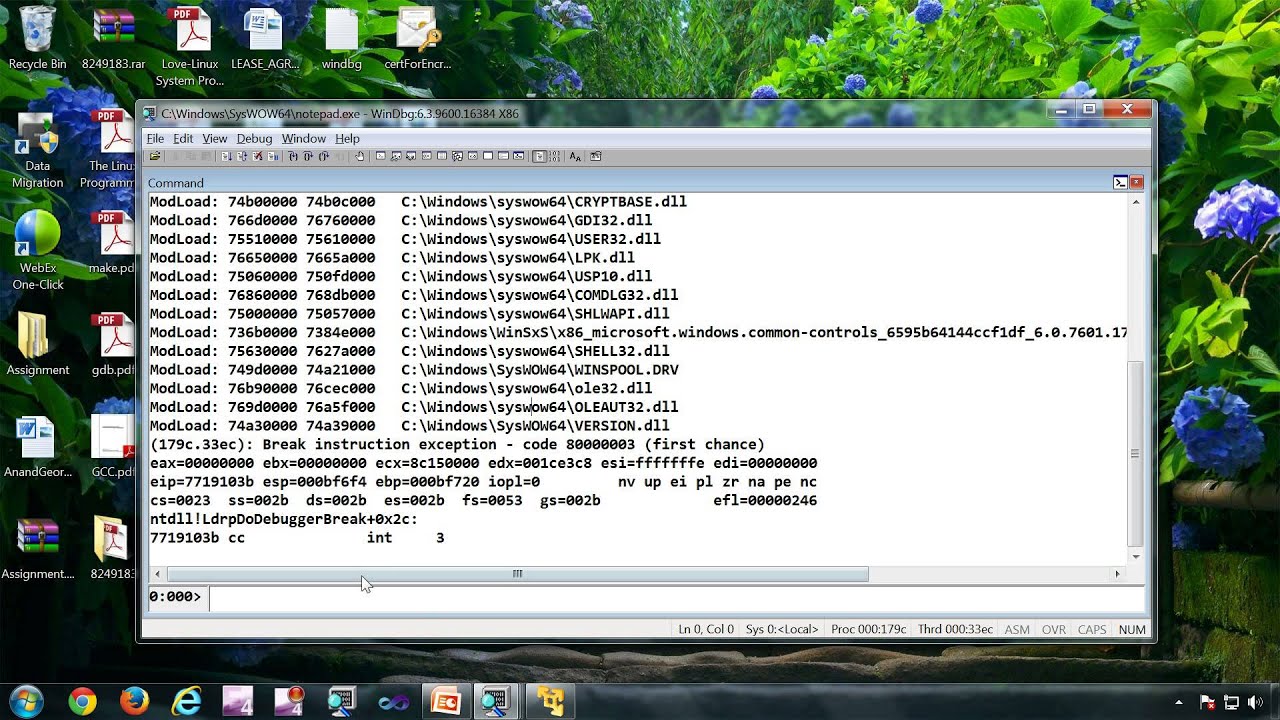Screen dimensions: 1280x720
Task: Select the certForEncr desktop icon
Action: click(418, 38)
